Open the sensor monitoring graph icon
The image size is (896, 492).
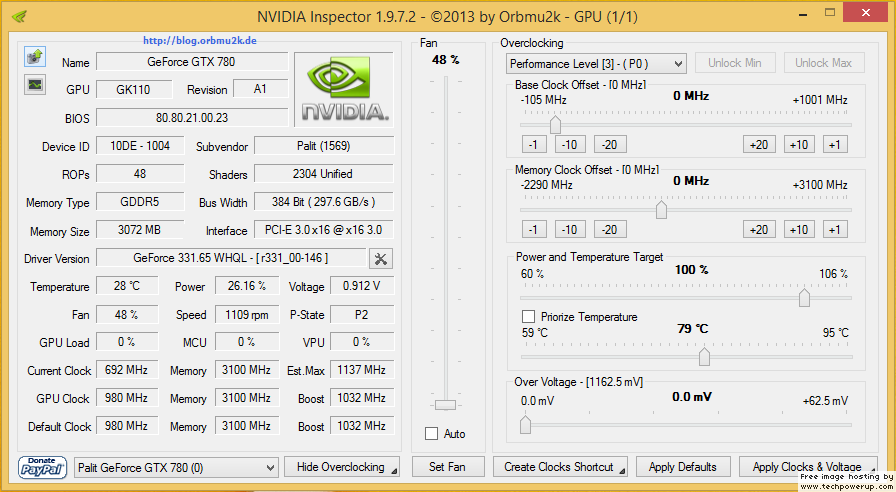point(35,85)
